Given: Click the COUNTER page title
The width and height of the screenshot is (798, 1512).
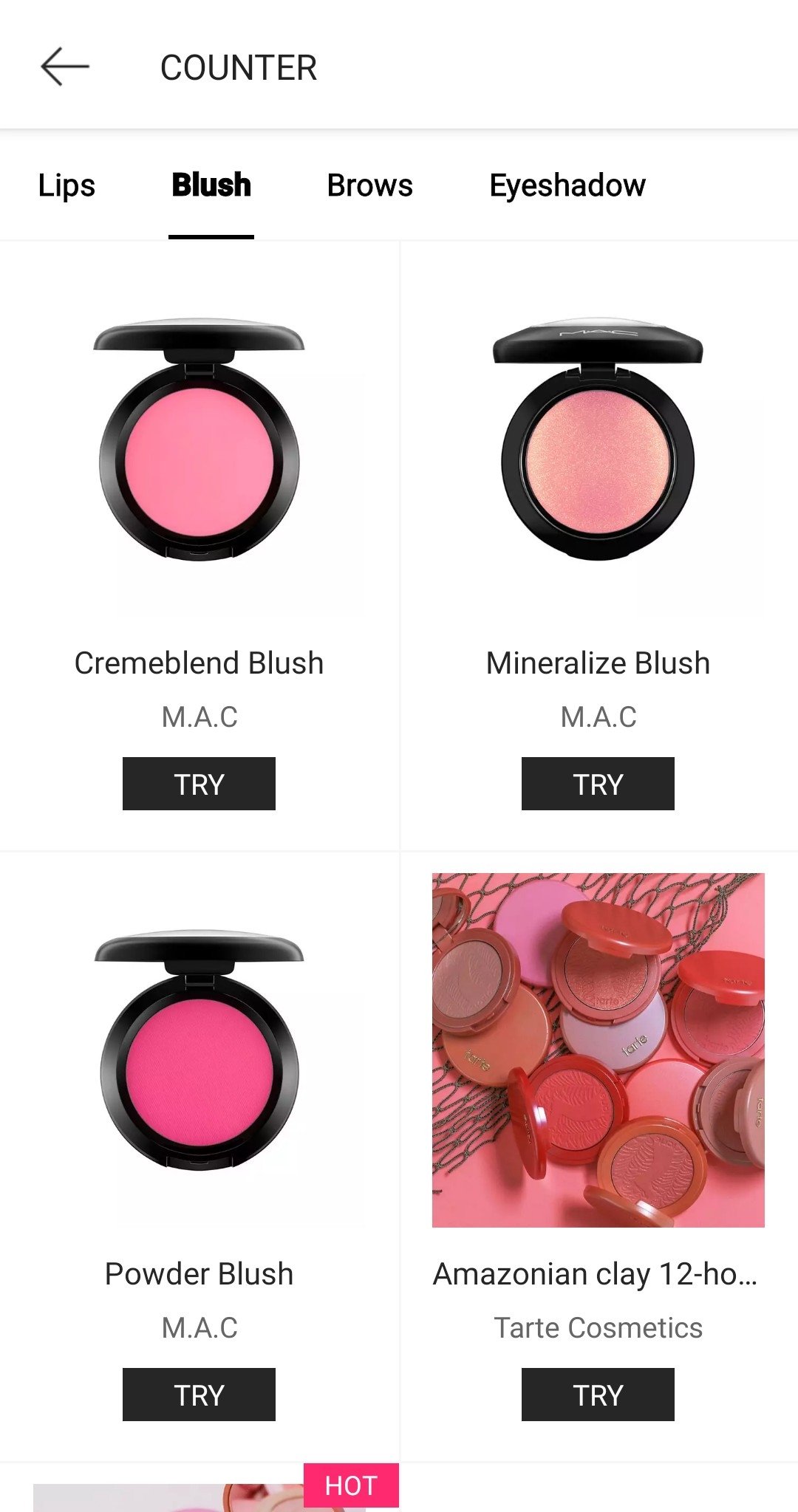Looking at the screenshot, I should [x=239, y=68].
